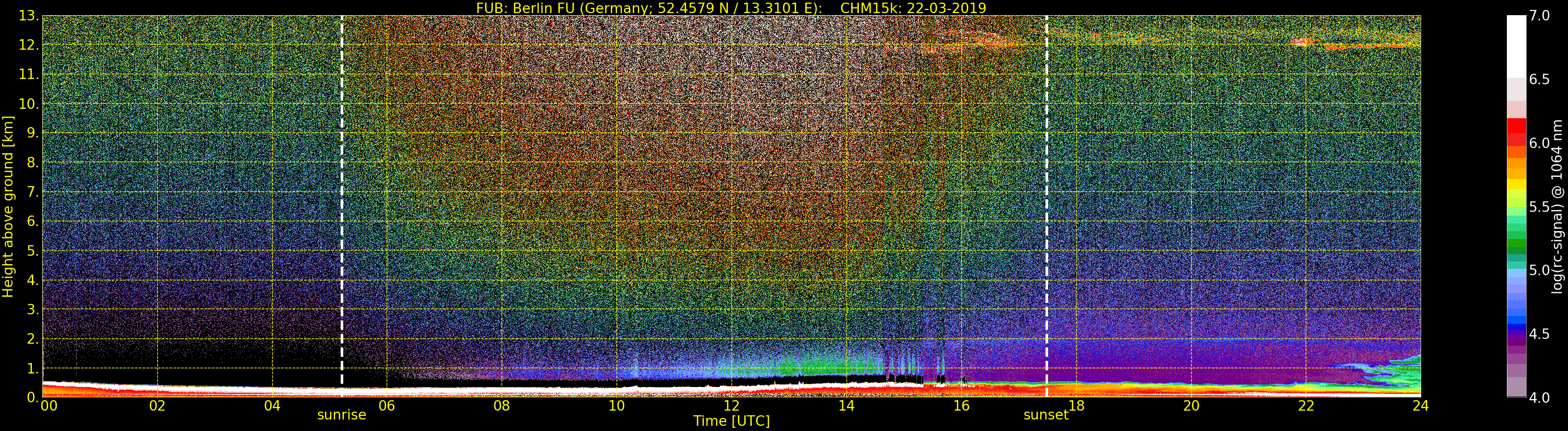Click the "11." height axis tick label
1568x431 pixels.
[x=29, y=74]
